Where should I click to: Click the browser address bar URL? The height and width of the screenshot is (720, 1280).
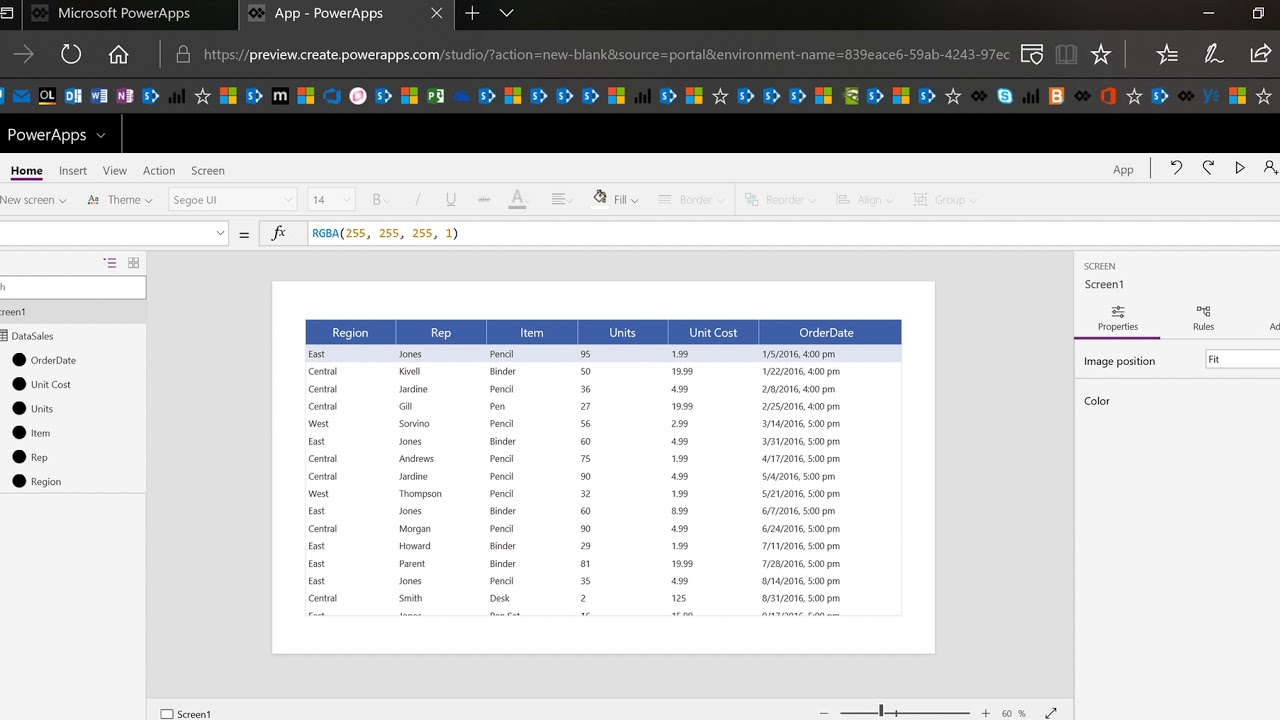pos(606,54)
